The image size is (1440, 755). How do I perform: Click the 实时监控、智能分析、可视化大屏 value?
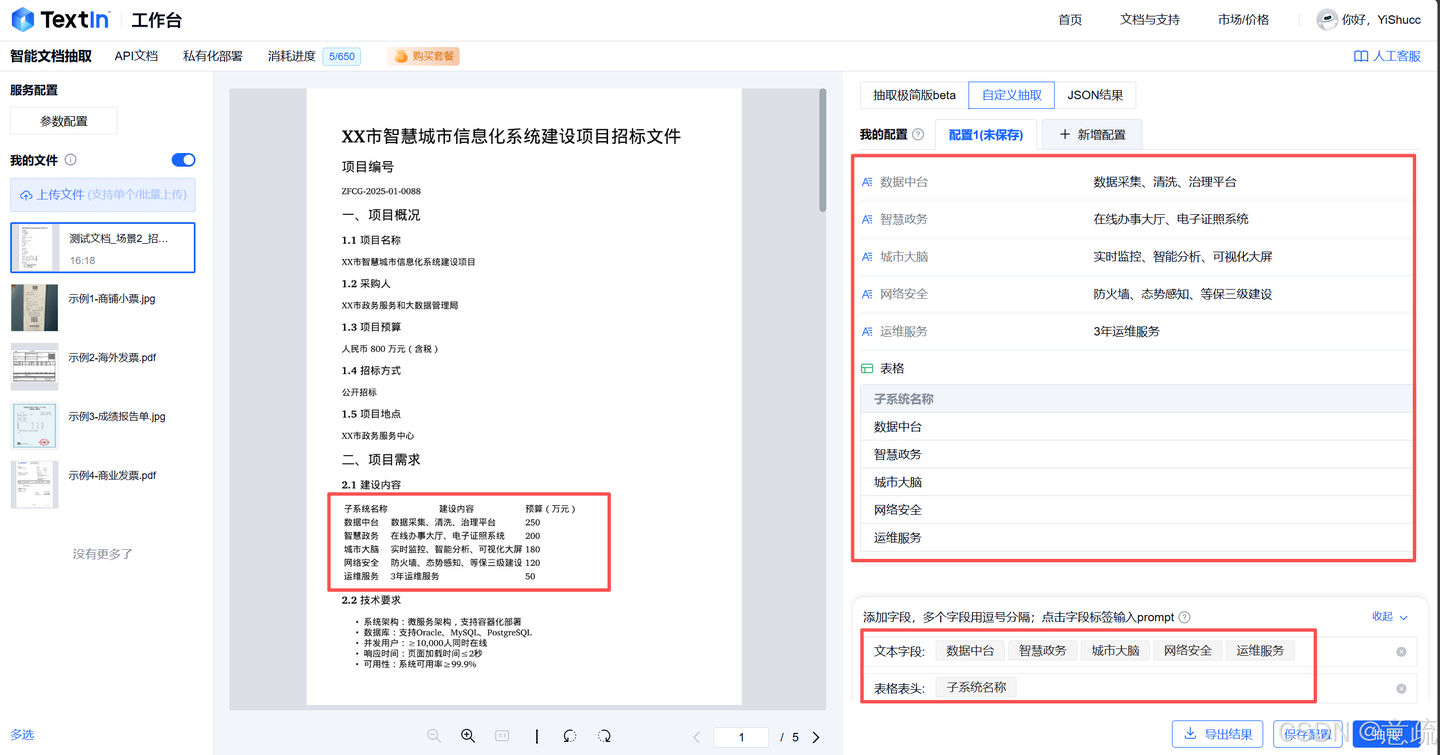[x=1183, y=257]
